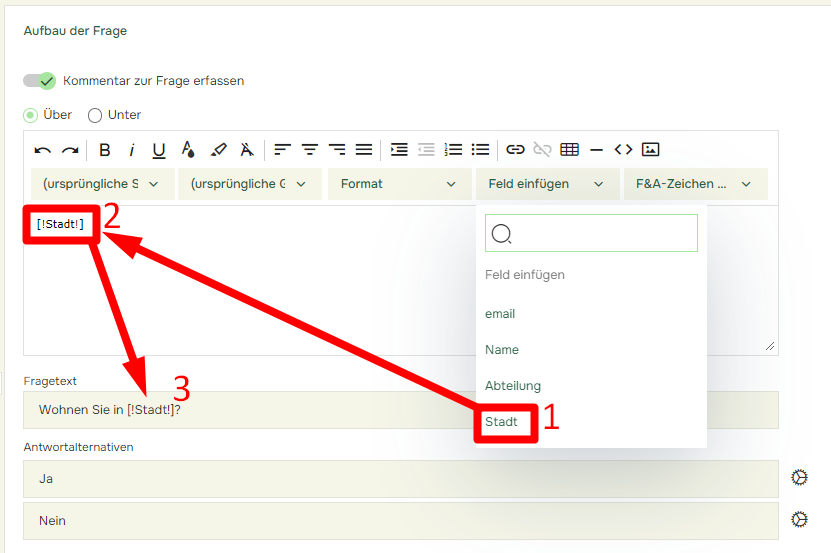Undo the last edit in the editor

click(42, 150)
